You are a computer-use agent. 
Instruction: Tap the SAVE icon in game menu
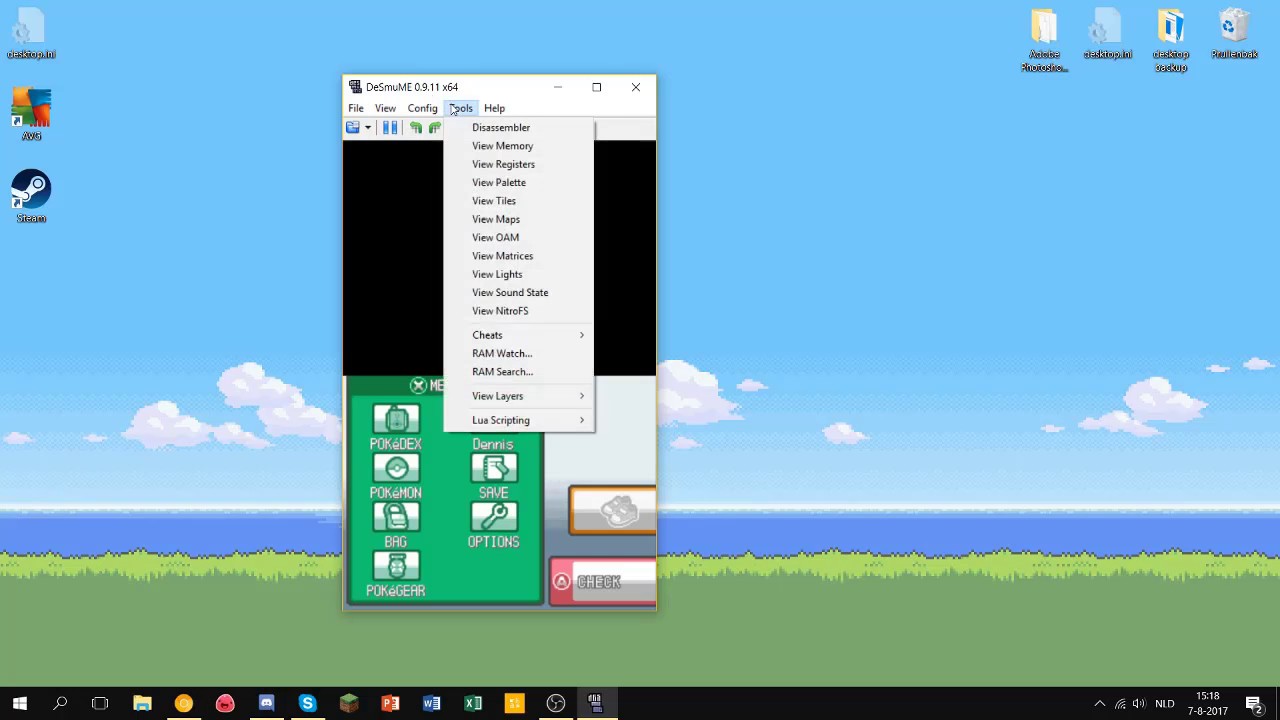(494, 468)
